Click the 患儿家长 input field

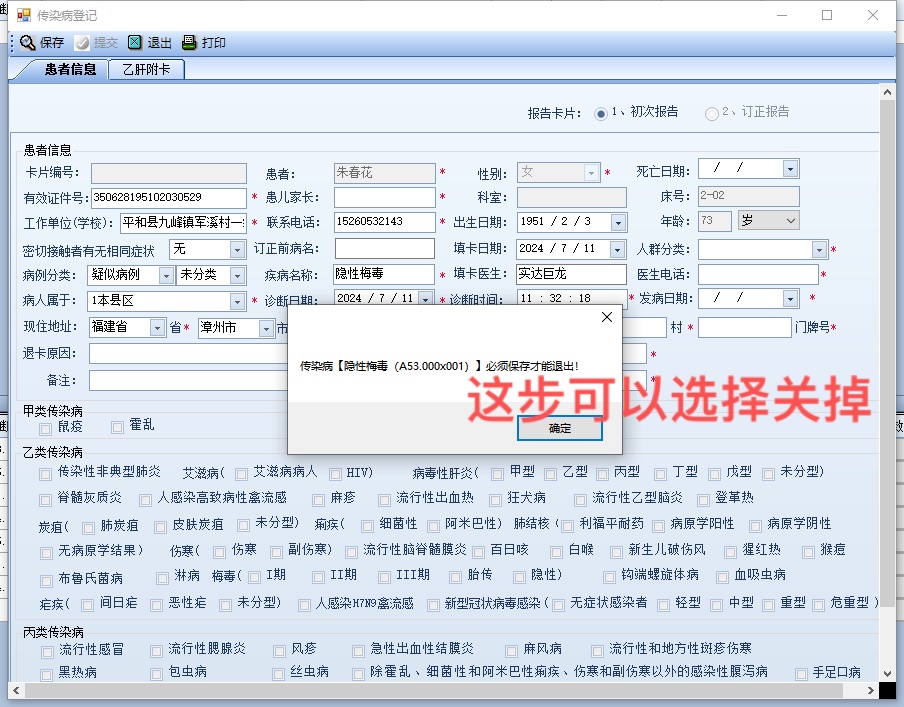(x=385, y=197)
